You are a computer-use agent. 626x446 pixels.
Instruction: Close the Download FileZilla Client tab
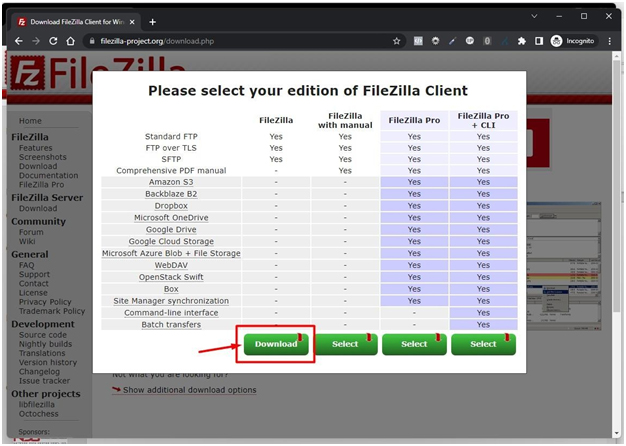pyautogui.click(x=132, y=22)
